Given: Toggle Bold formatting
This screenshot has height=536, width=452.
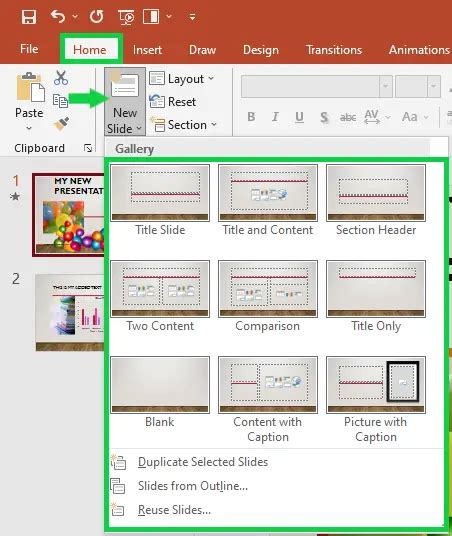Looking at the screenshot, I should 251,117.
